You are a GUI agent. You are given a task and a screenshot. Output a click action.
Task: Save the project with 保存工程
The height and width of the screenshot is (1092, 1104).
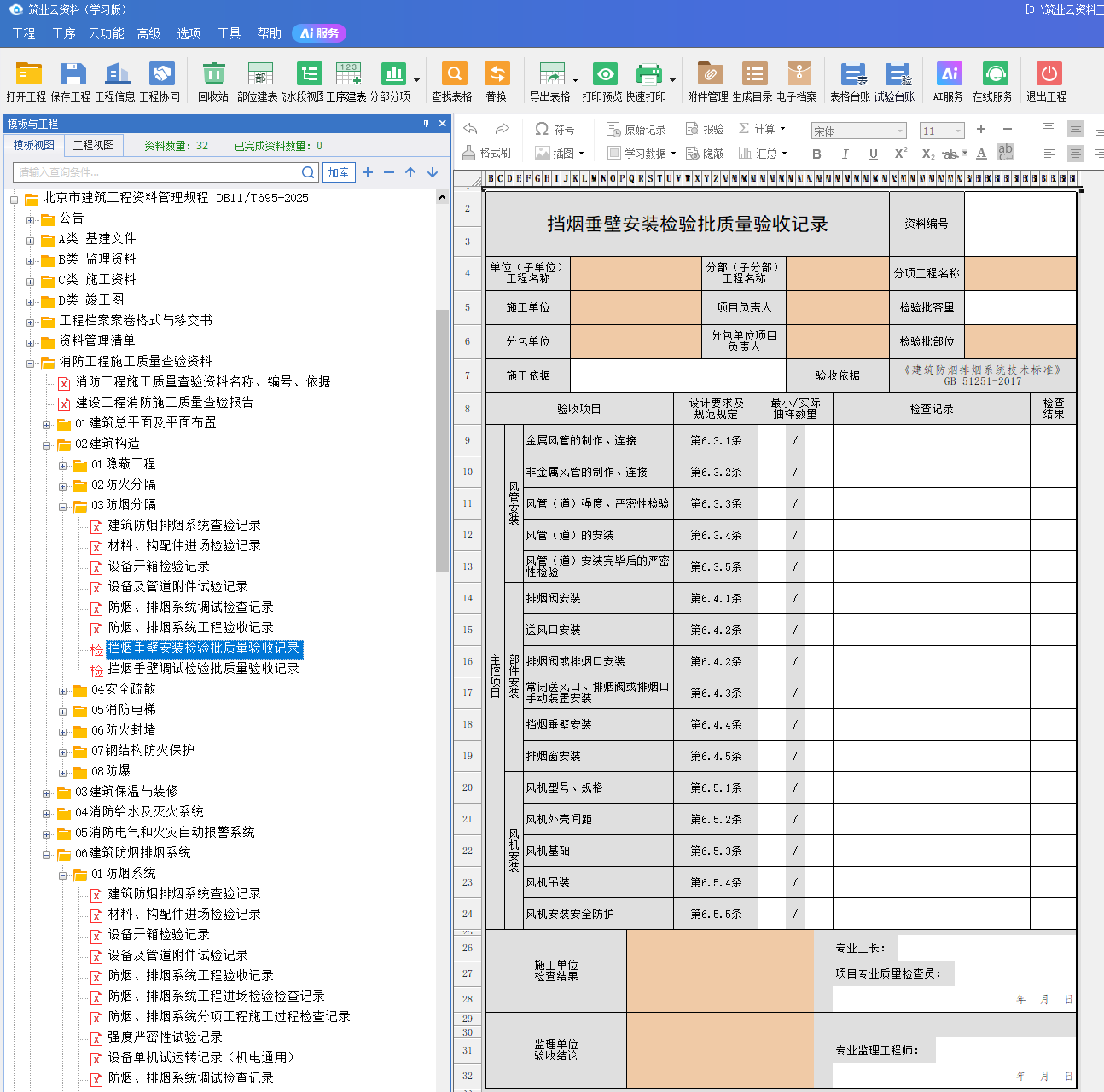71,81
